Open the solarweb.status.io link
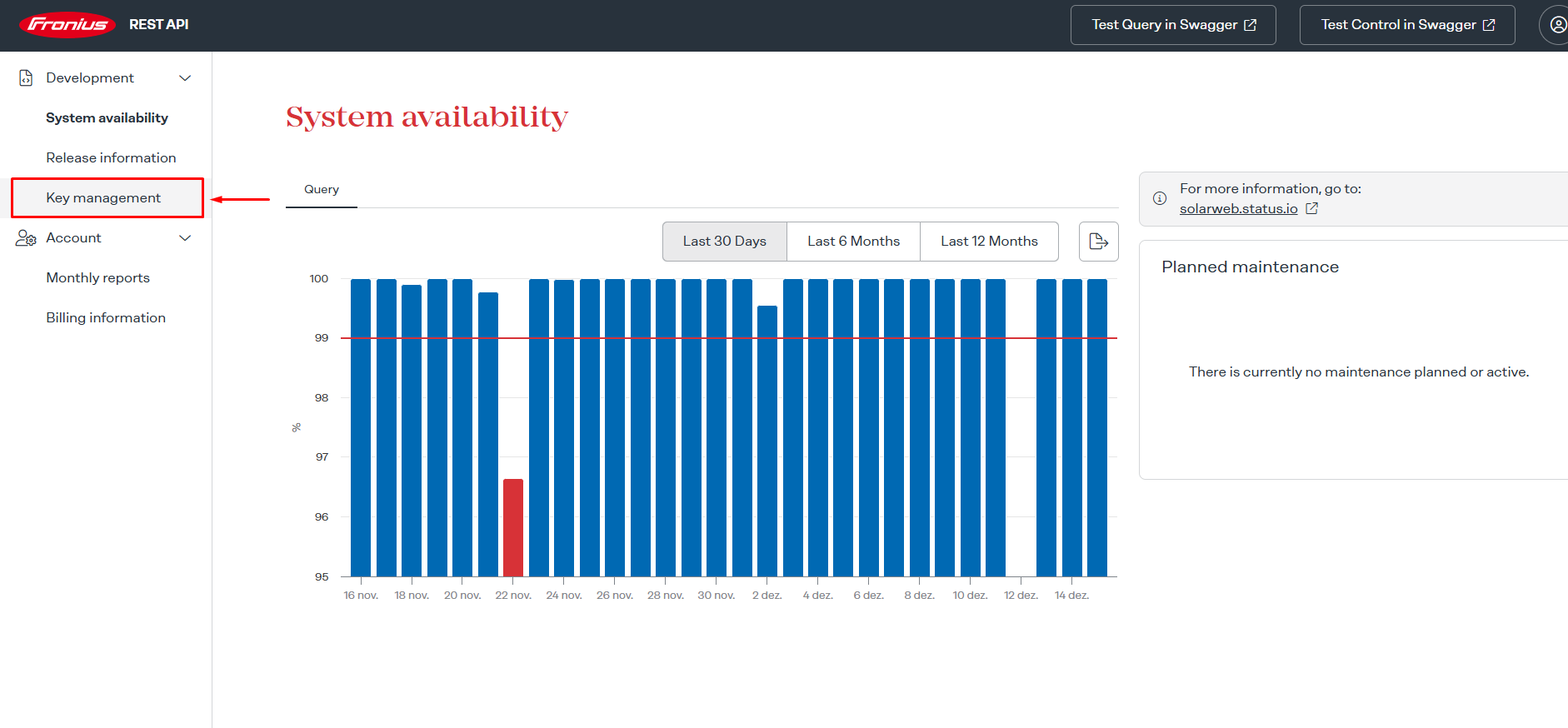The image size is (1568, 728). point(1238,209)
